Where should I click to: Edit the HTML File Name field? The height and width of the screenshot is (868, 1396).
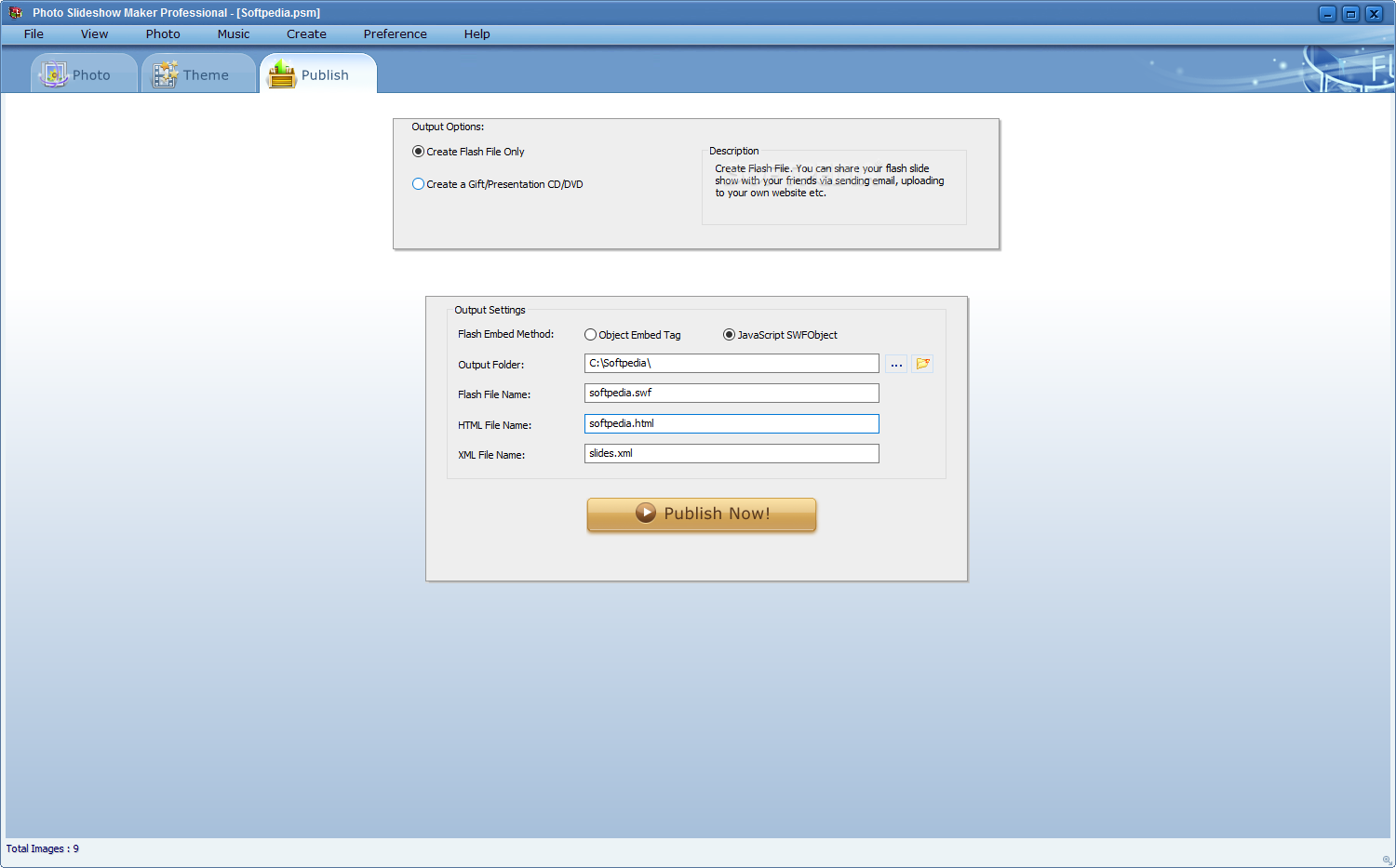coord(732,423)
